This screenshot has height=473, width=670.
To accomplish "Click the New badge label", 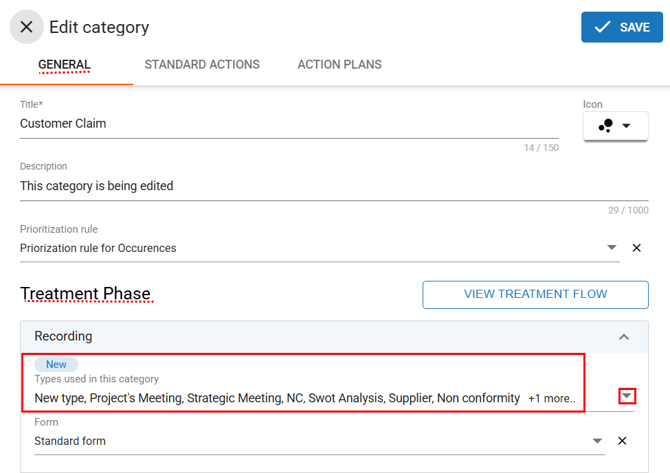I will pyautogui.click(x=57, y=365).
